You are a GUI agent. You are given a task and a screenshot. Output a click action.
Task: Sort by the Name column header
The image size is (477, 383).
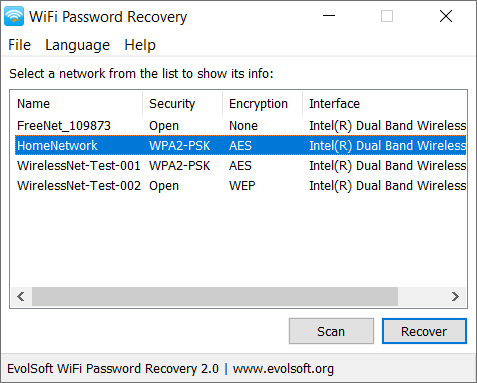point(76,104)
